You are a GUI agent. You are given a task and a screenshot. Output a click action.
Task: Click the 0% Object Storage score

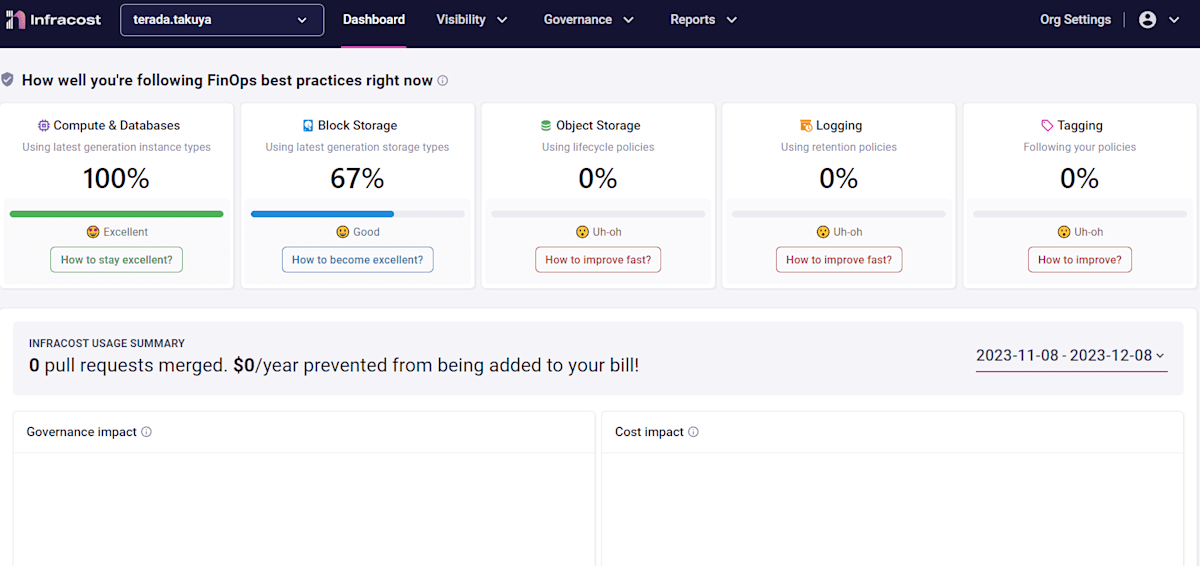[x=598, y=179]
